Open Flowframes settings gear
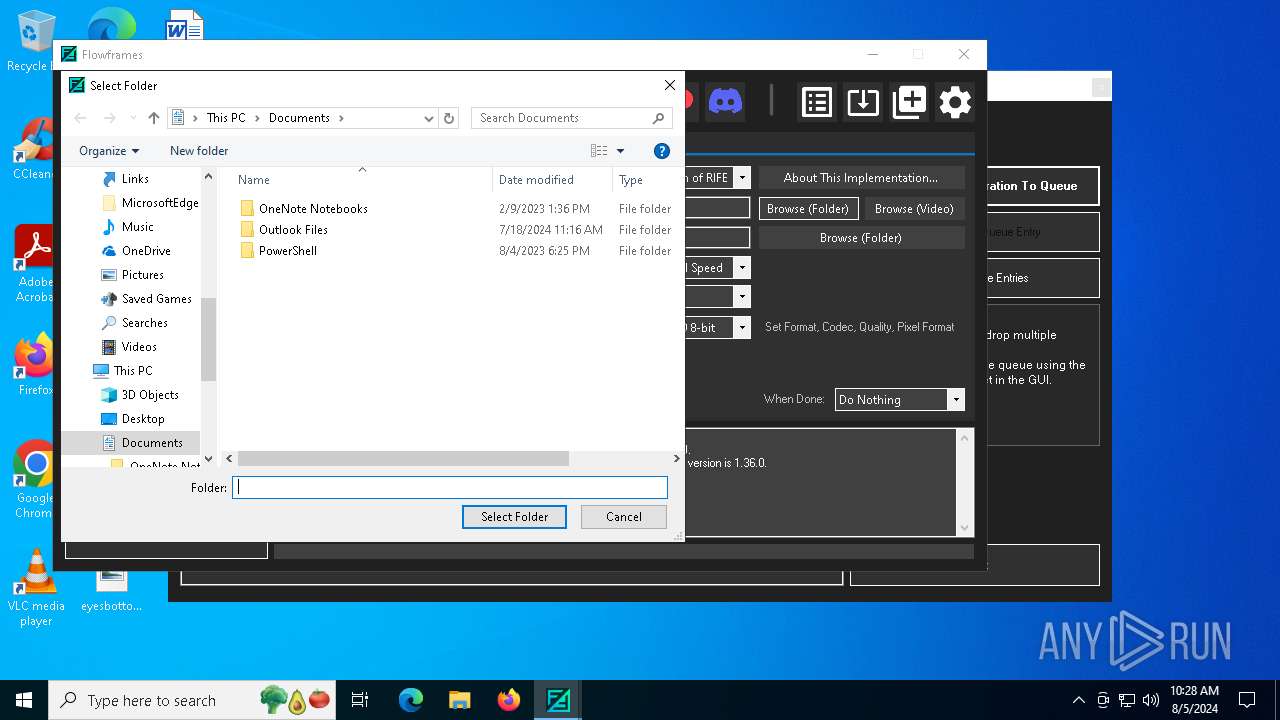The width and height of the screenshot is (1280, 720). (x=955, y=102)
